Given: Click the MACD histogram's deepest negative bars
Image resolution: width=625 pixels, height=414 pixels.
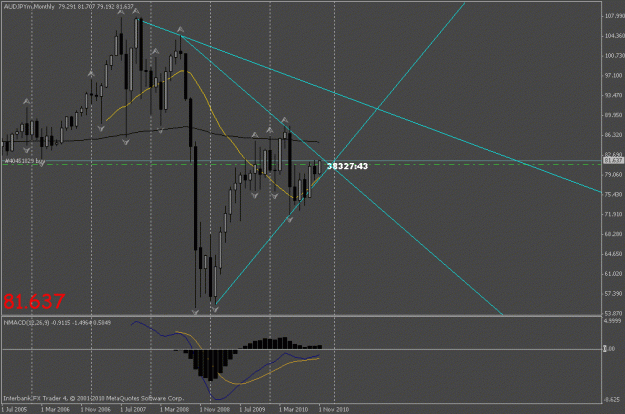Looking at the screenshot, I should coord(210,365).
